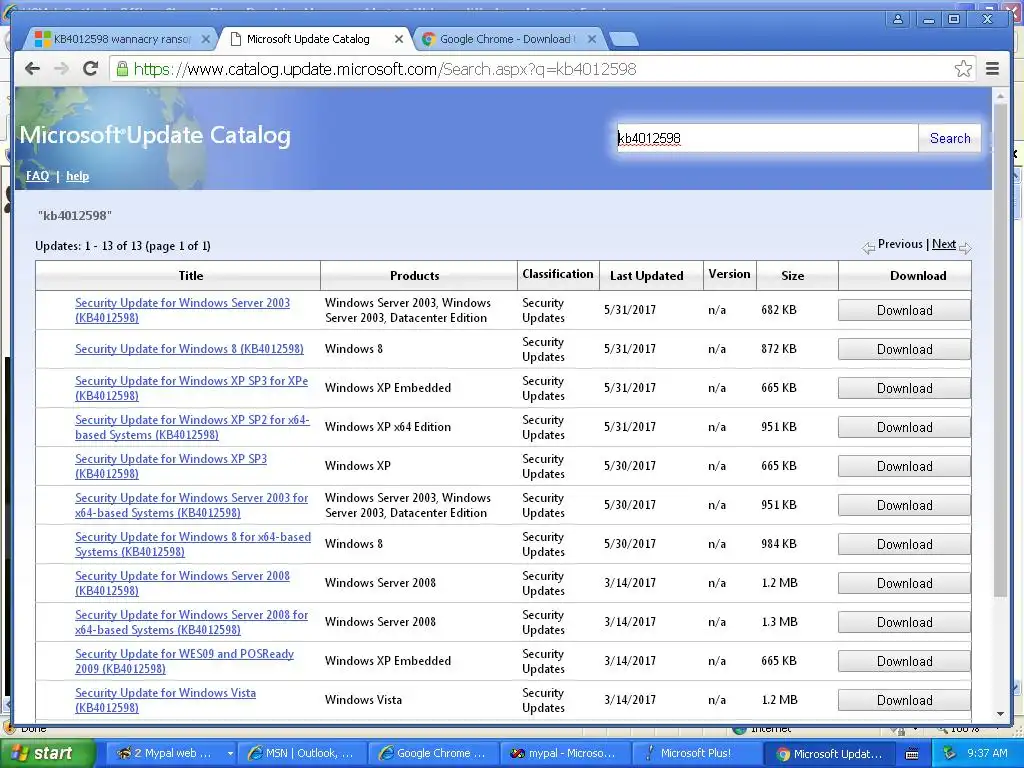Go back using the browser back arrow

pos(32,69)
